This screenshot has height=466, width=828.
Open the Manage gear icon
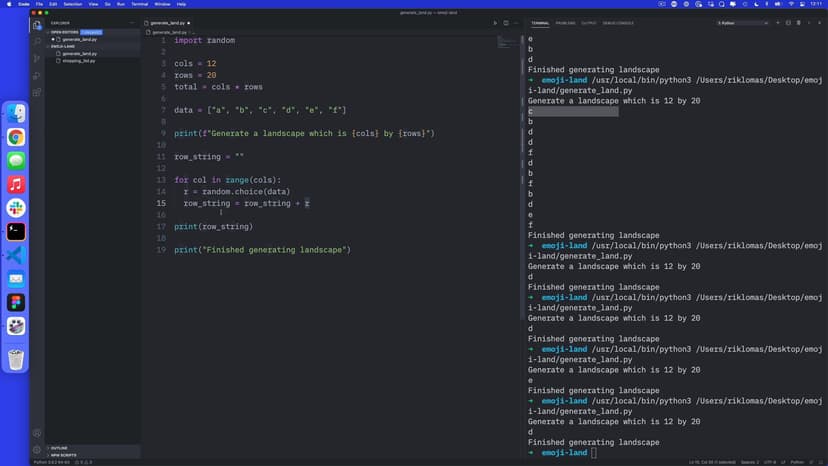(37, 449)
